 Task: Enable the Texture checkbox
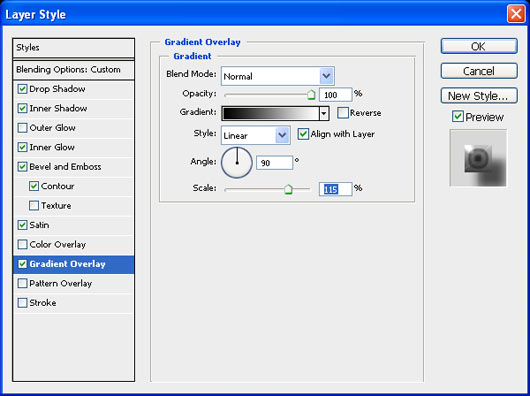34,206
